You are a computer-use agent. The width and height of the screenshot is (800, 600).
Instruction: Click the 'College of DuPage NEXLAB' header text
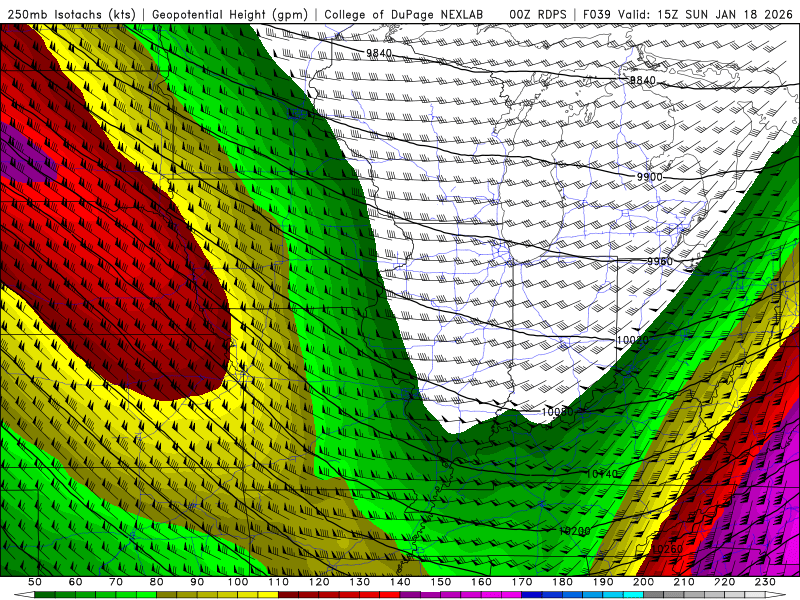(404, 14)
